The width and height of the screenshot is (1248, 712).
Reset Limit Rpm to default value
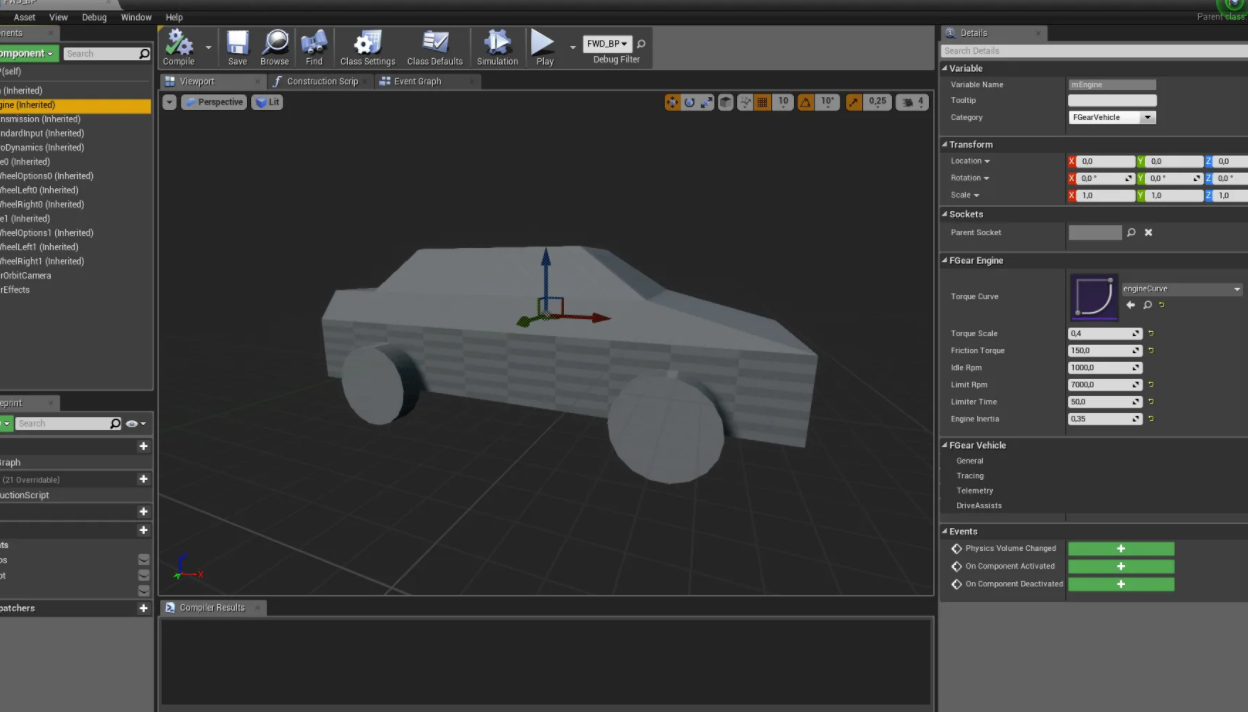point(1151,385)
